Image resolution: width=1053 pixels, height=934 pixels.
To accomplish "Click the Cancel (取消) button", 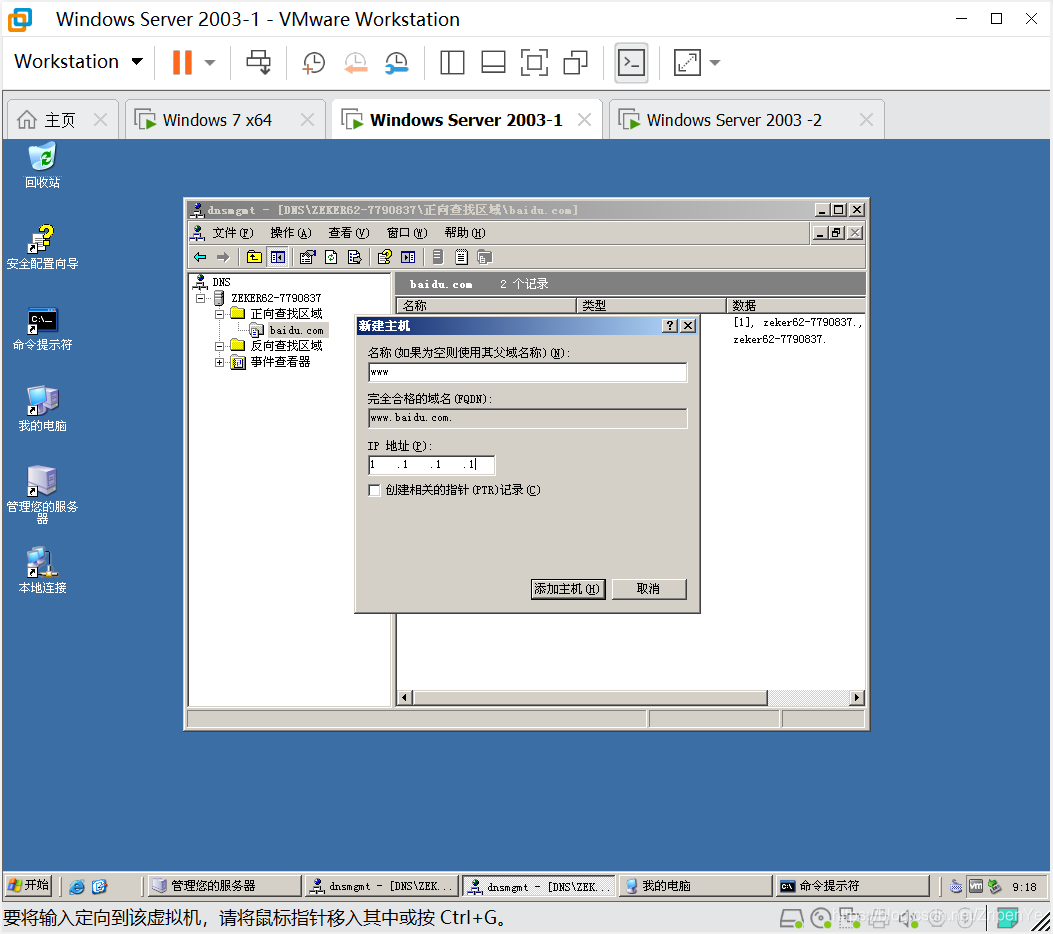I will pyautogui.click(x=649, y=589).
